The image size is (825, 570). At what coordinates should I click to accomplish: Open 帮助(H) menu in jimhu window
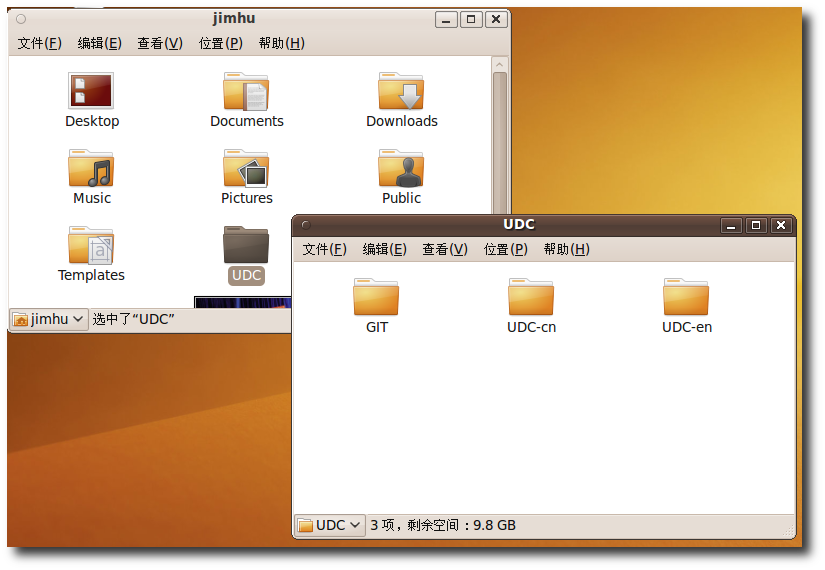[281, 43]
